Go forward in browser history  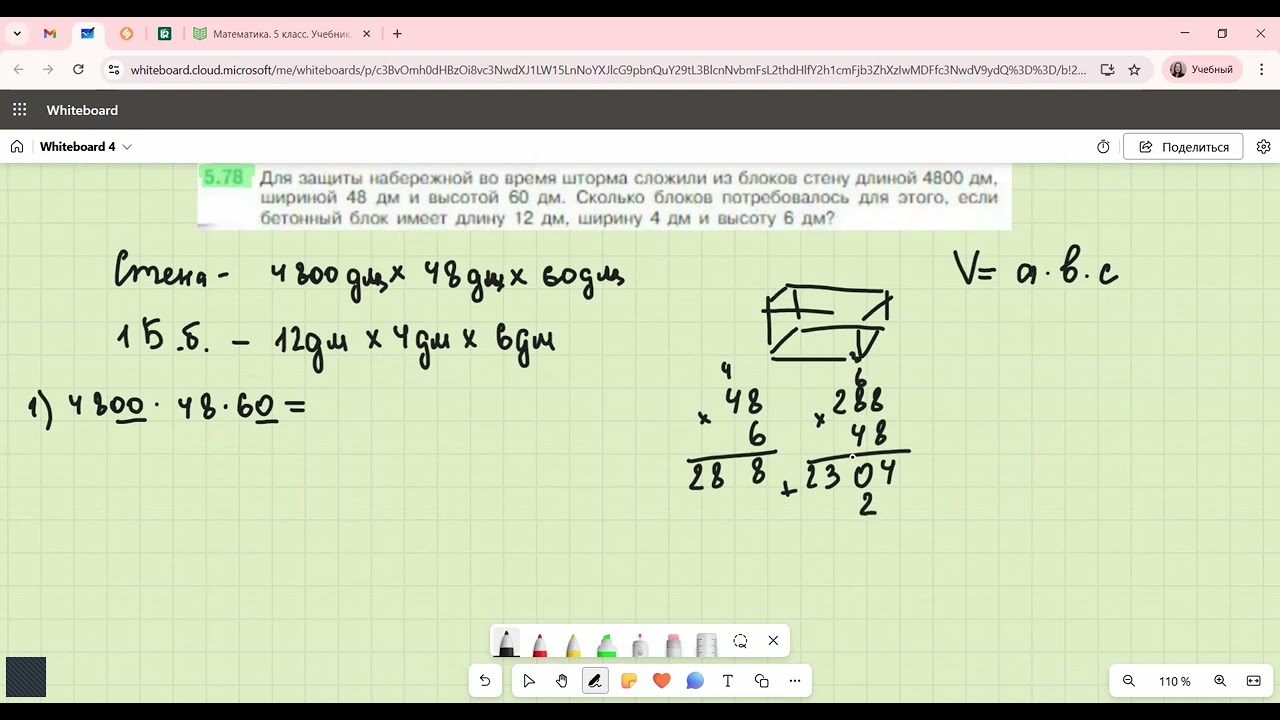click(x=48, y=70)
